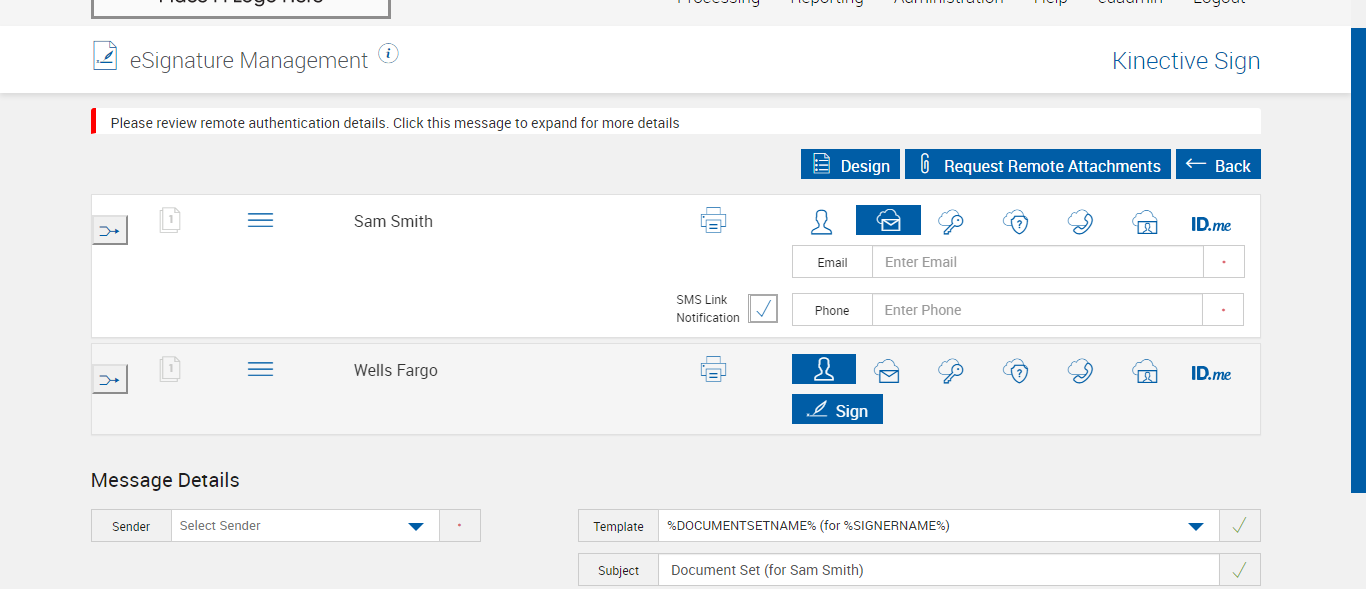This screenshot has height=589, width=1366.
Task: Click the printer icon in Wells Fargo row
Action: click(713, 370)
